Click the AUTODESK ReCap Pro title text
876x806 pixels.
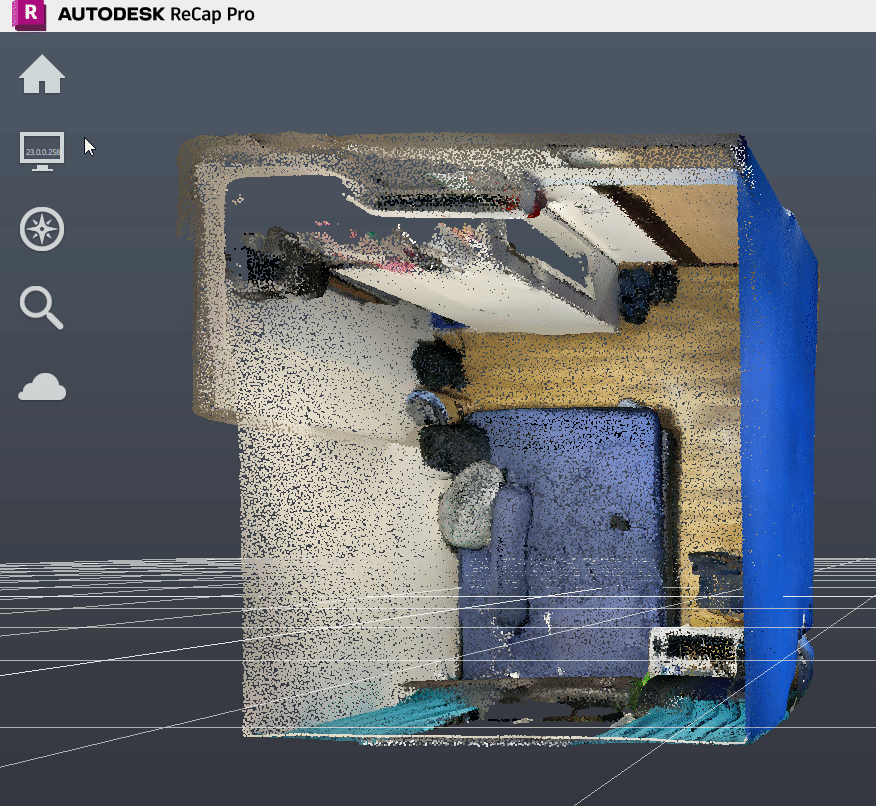155,14
